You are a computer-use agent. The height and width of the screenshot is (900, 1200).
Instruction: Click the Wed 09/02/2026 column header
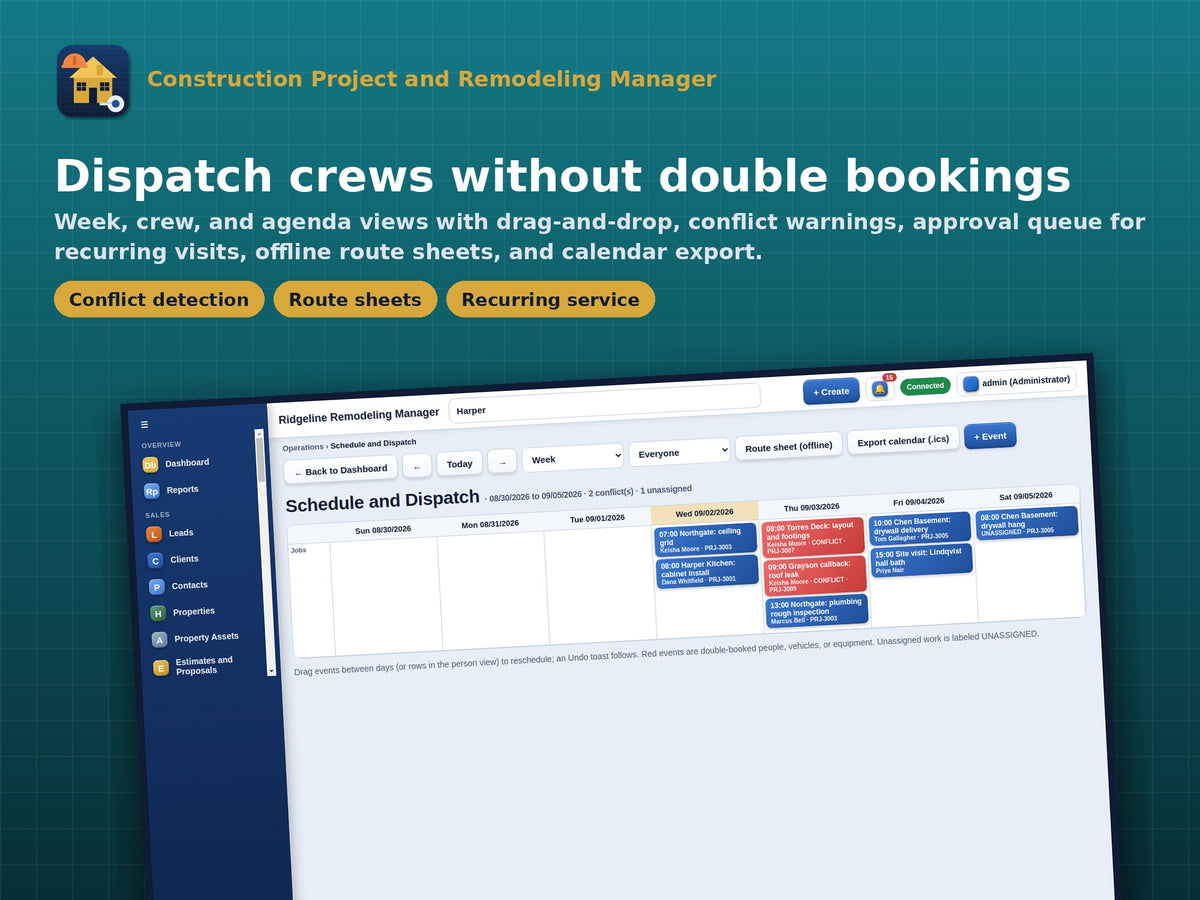pyautogui.click(x=704, y=513)
